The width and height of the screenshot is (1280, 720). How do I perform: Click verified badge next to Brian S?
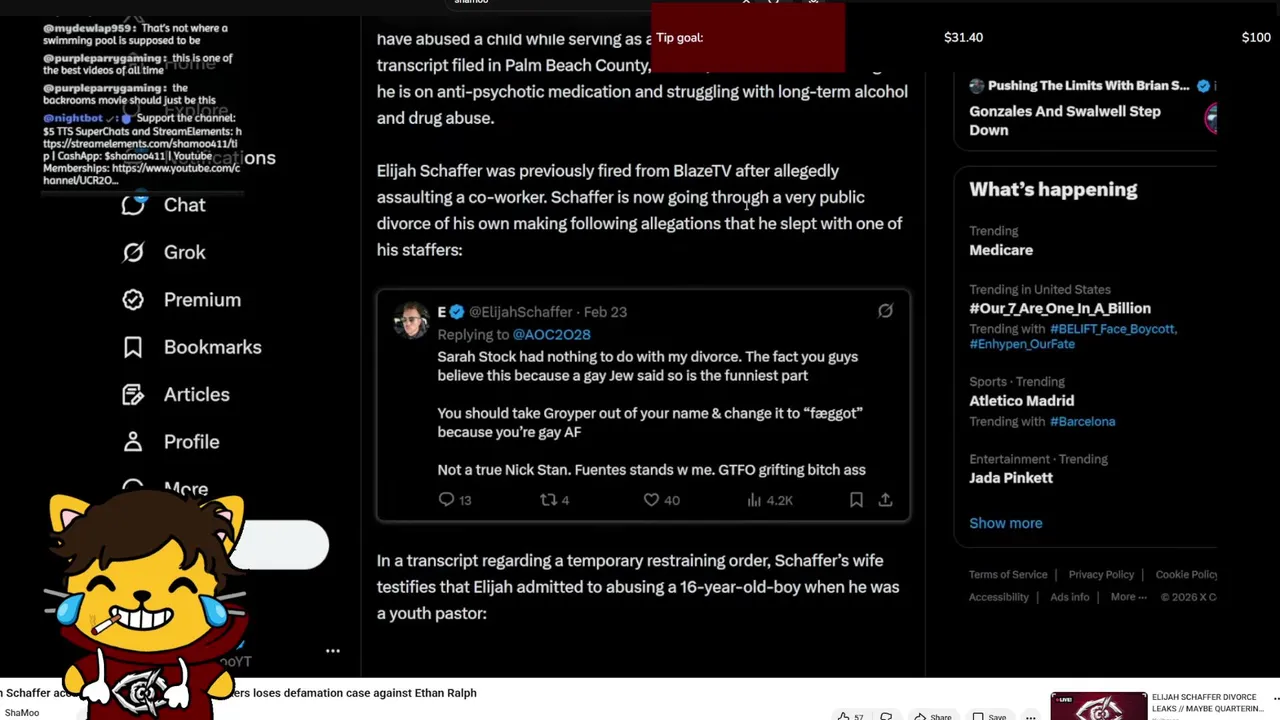1203,86
